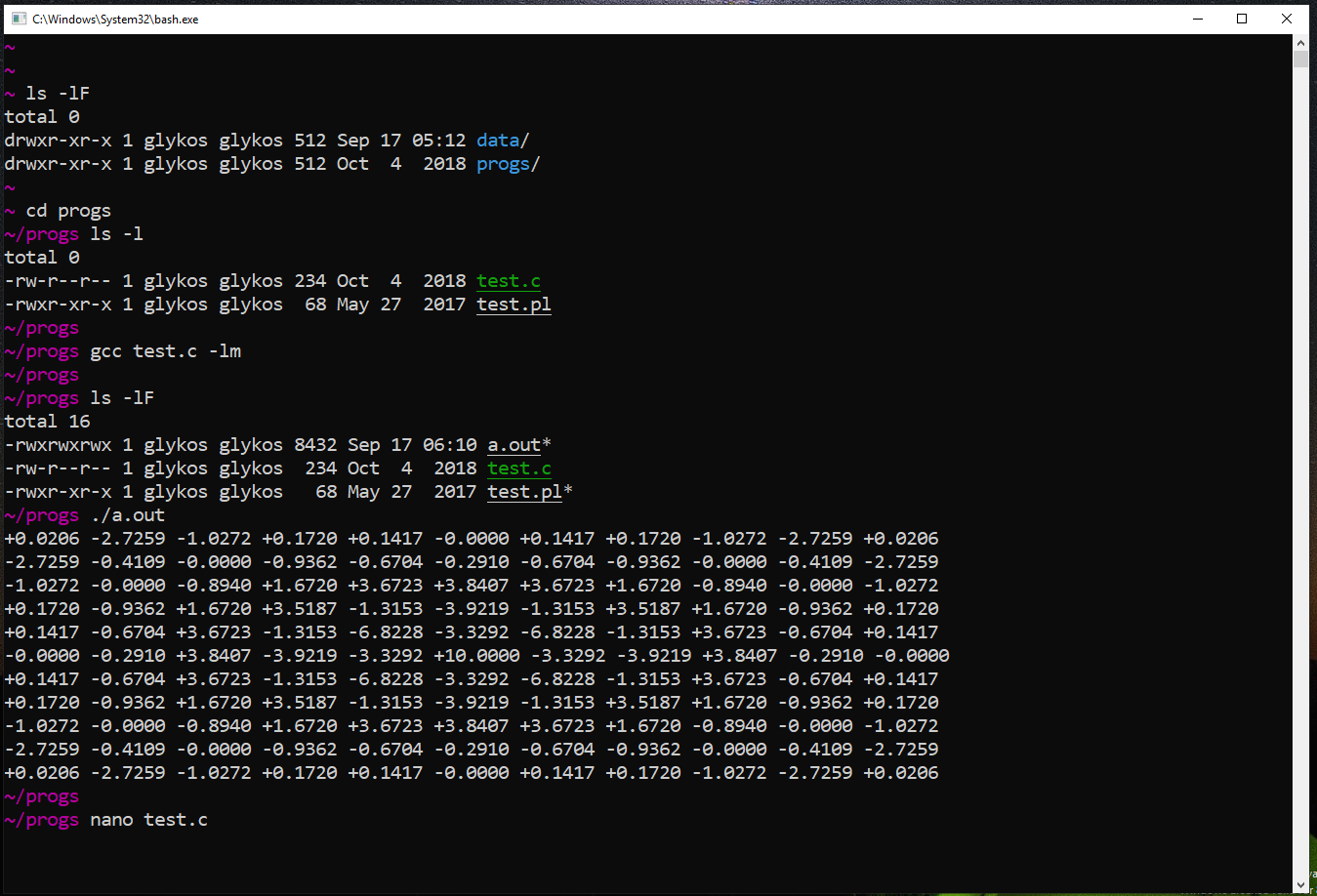Click test.pl in the first ls listing

tap(514, 305)
